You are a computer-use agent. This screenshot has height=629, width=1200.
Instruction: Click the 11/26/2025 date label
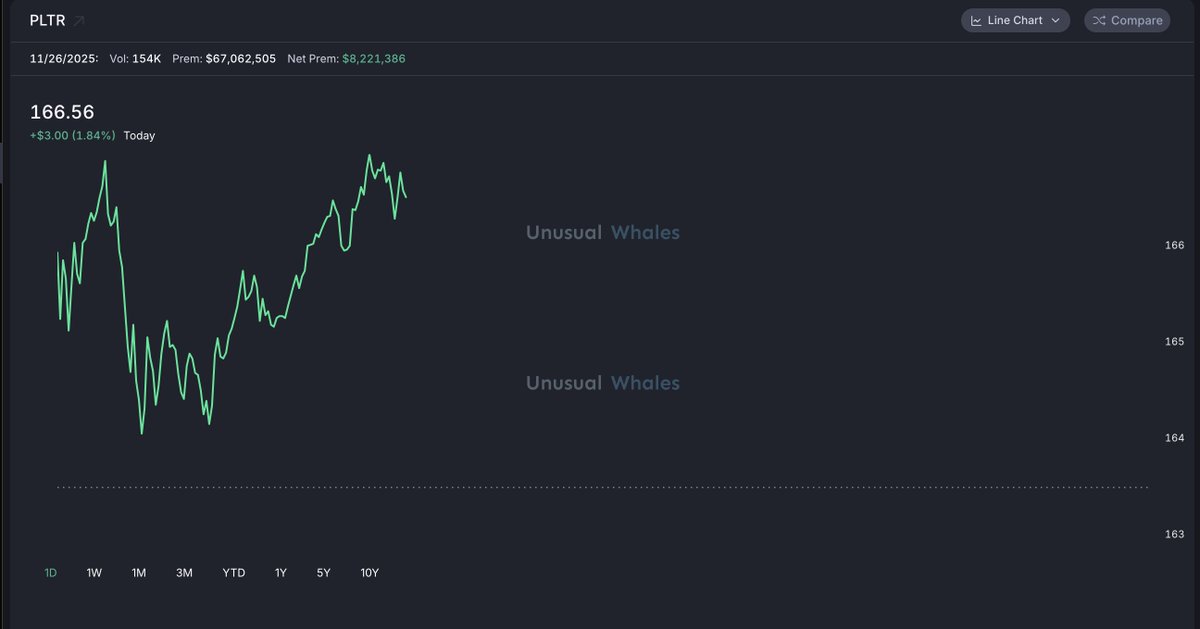coord(64,59)
